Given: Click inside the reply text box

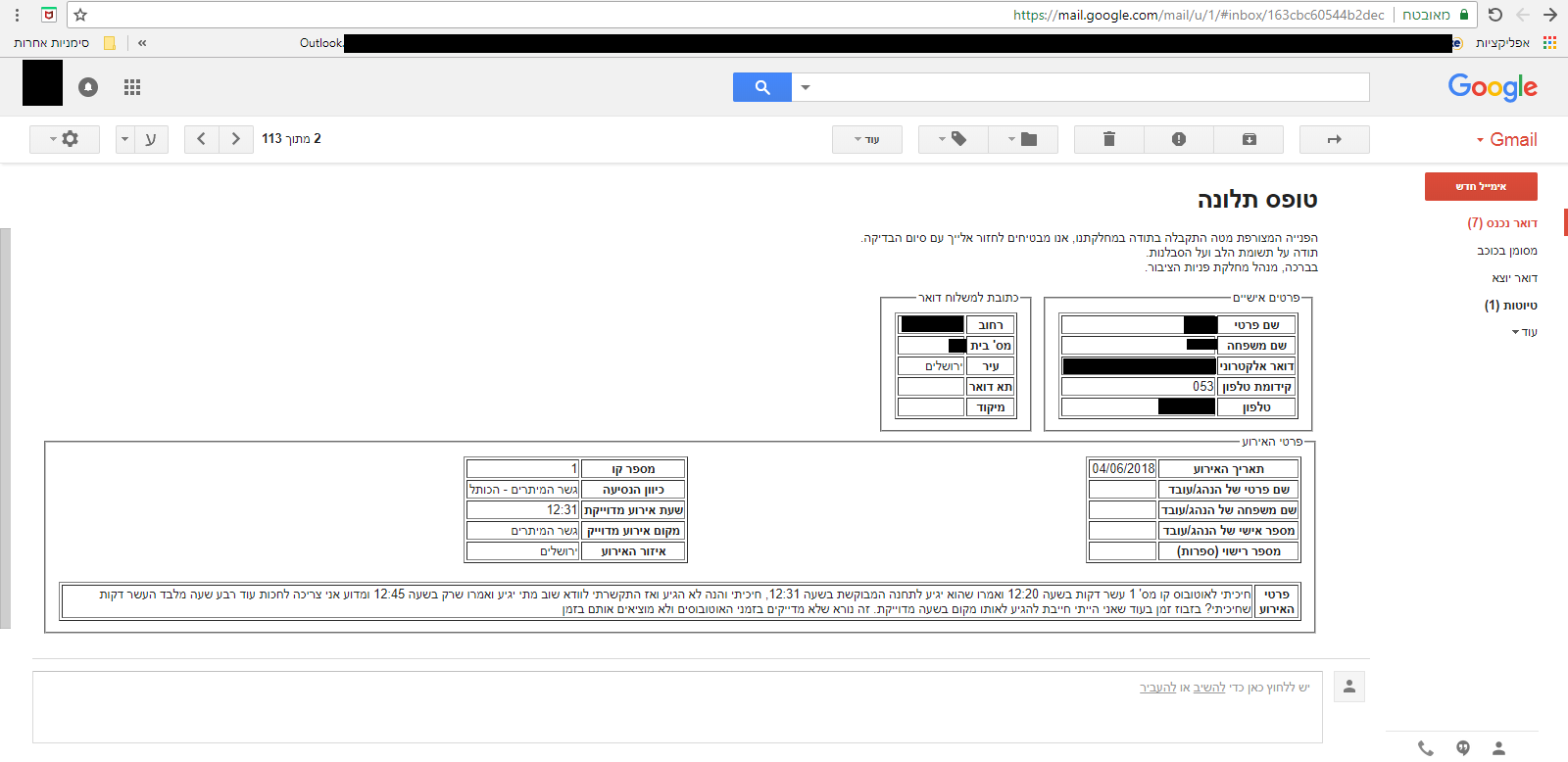Looking at the screenshot, I should [x=677, y=707].
